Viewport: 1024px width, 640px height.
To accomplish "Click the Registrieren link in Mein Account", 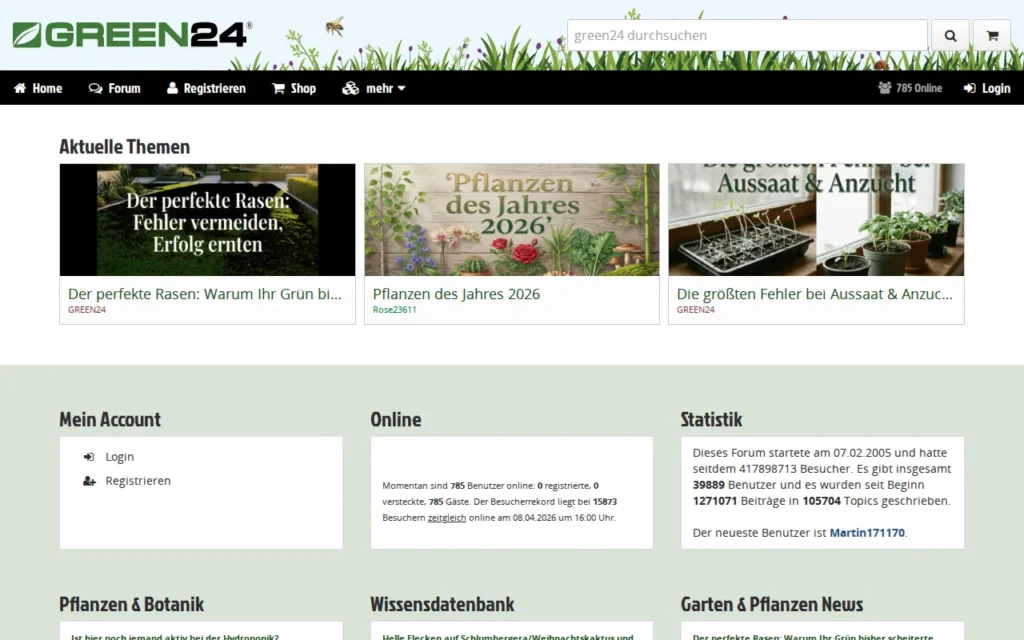I will pos(138,481).
